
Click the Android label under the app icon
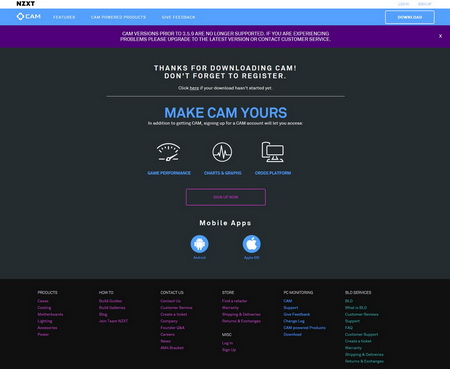[x=199, y=258]
